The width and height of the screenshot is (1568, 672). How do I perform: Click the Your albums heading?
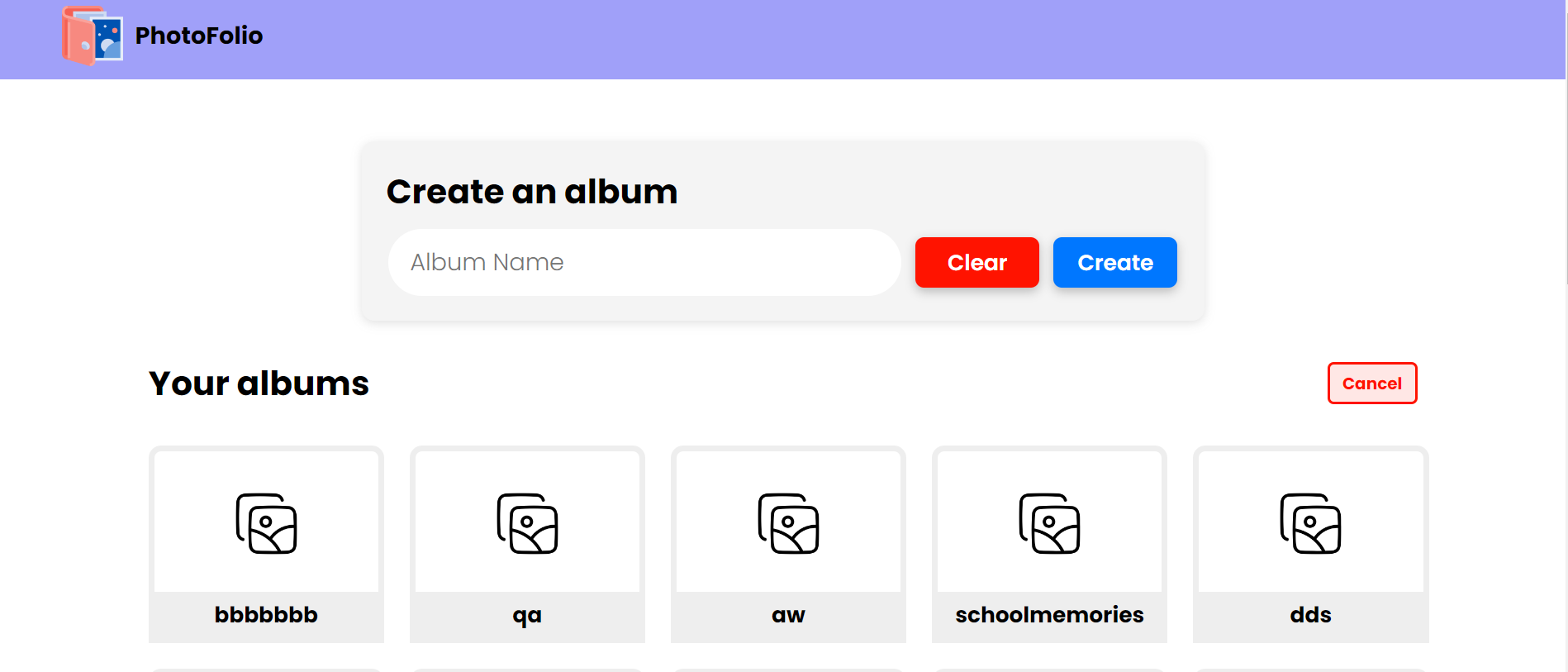tap(259, 384)
